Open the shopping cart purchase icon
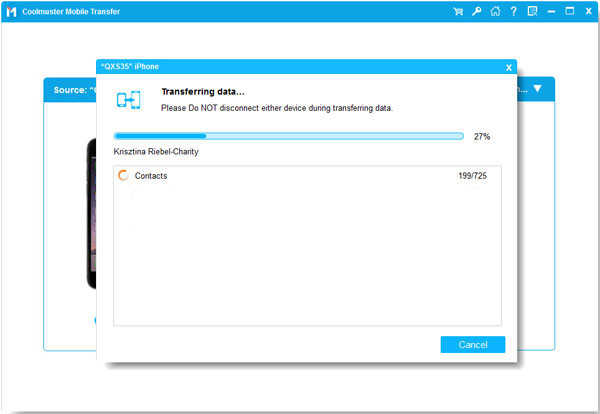Image resolution: width=600 pixels, height=414 pixels. coord(458,11)
